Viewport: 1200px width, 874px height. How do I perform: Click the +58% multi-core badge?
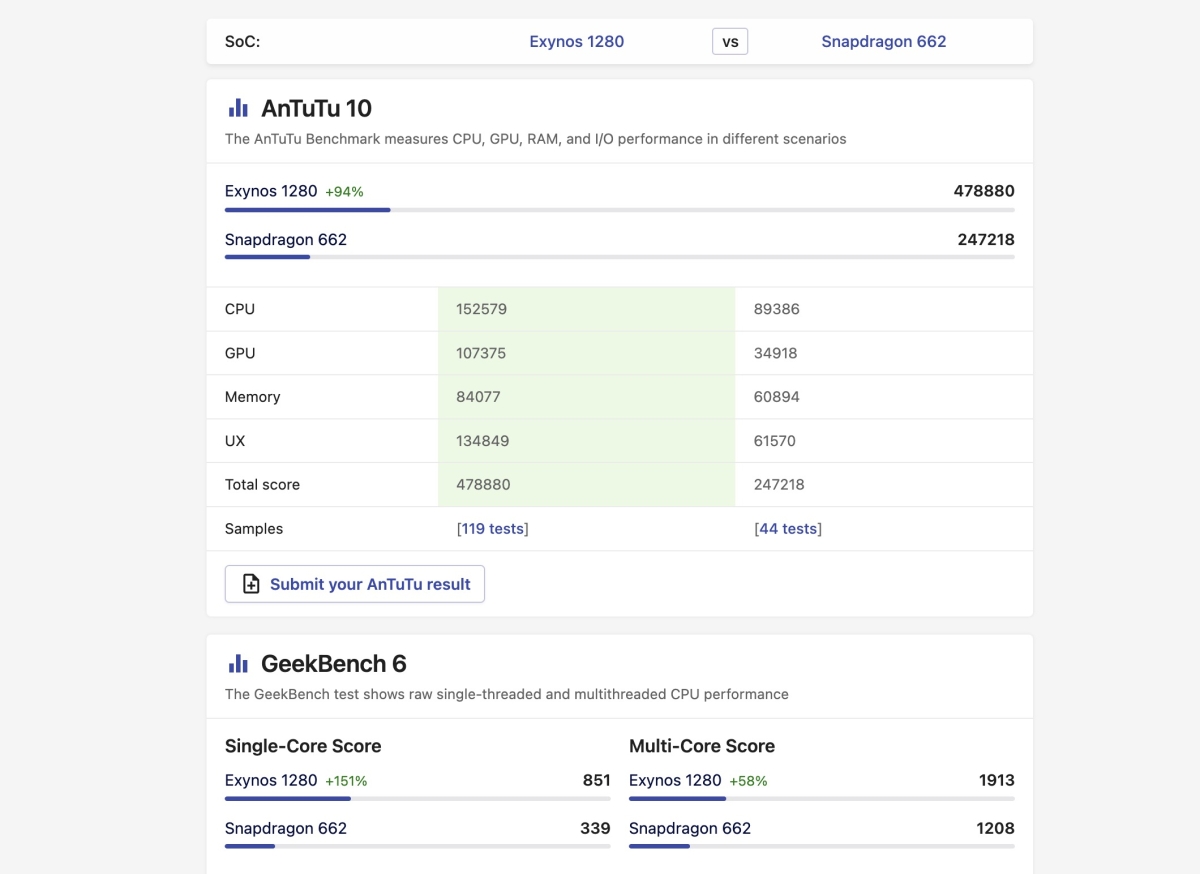pyautogui.click(x=748, y=781)
